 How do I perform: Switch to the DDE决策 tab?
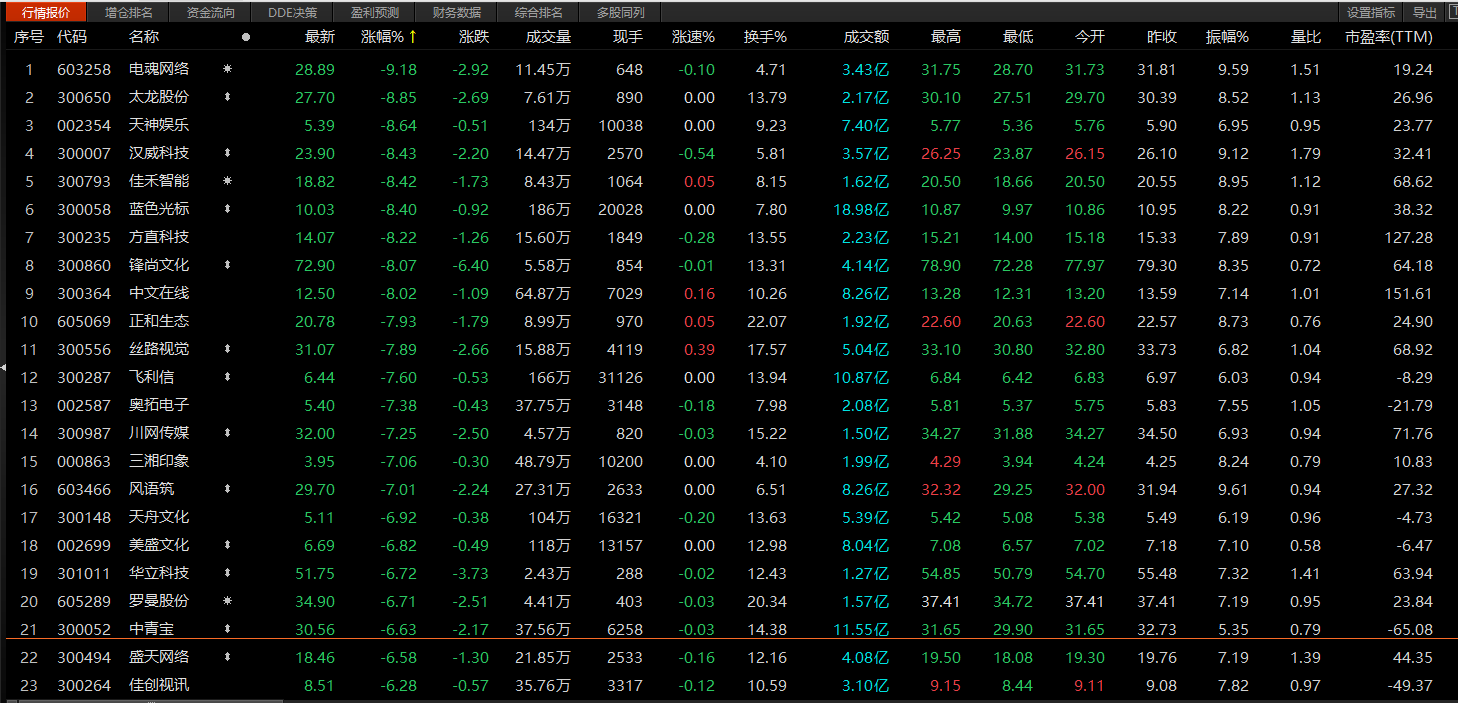click(293, 13)
